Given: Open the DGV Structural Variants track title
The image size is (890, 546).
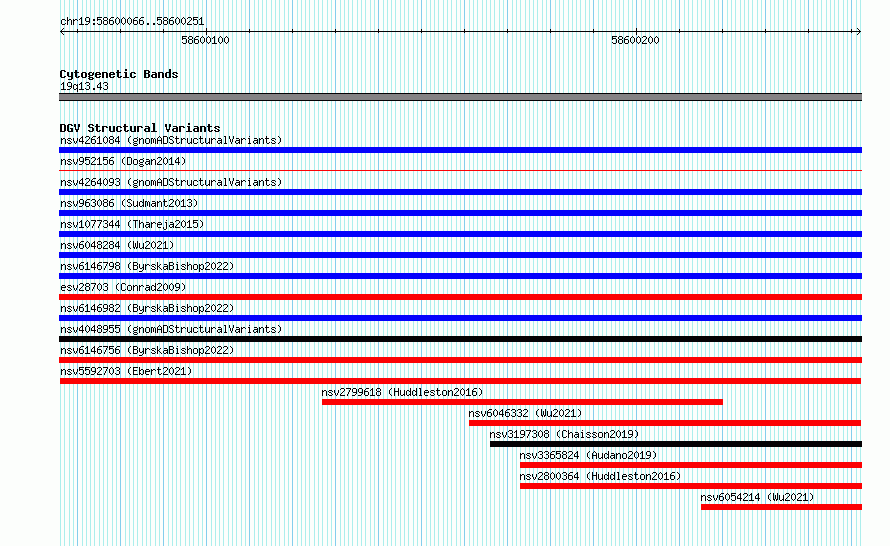Looking at the screenshot, I should coord(140,128).
